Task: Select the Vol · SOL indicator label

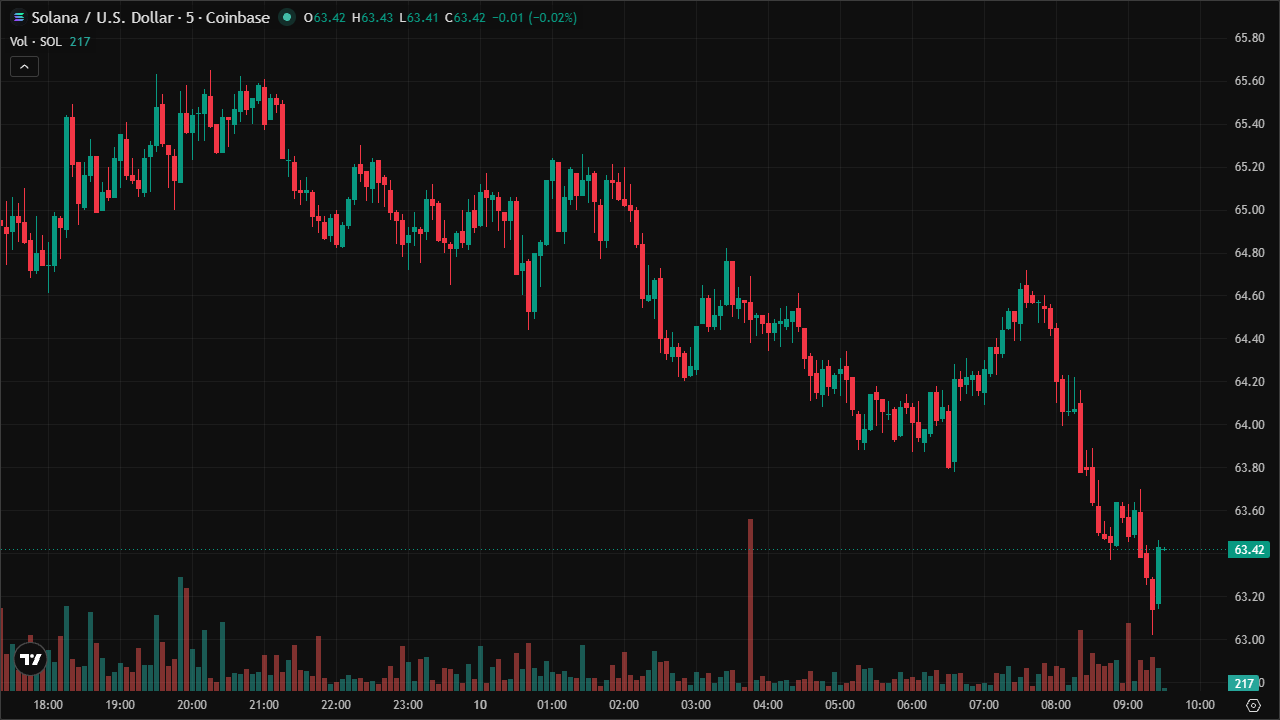Action: tap(37, 41)
